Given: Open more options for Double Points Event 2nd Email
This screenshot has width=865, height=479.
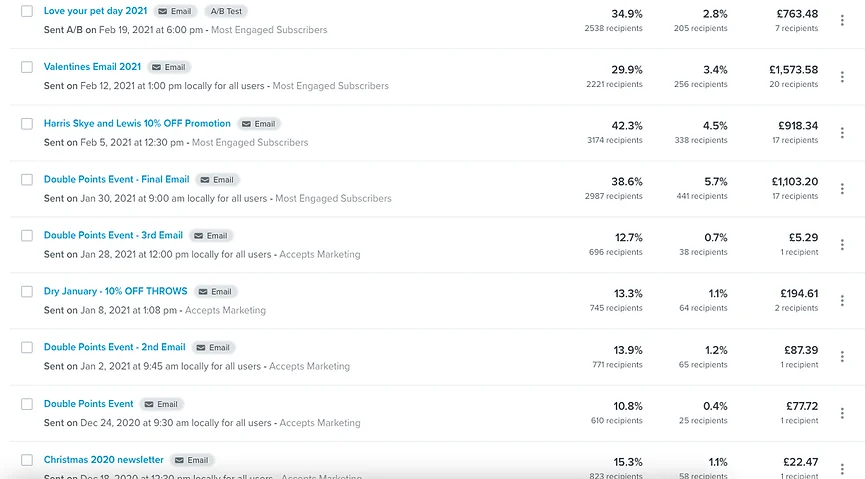Looking at the screenshot, I should 845,358.
